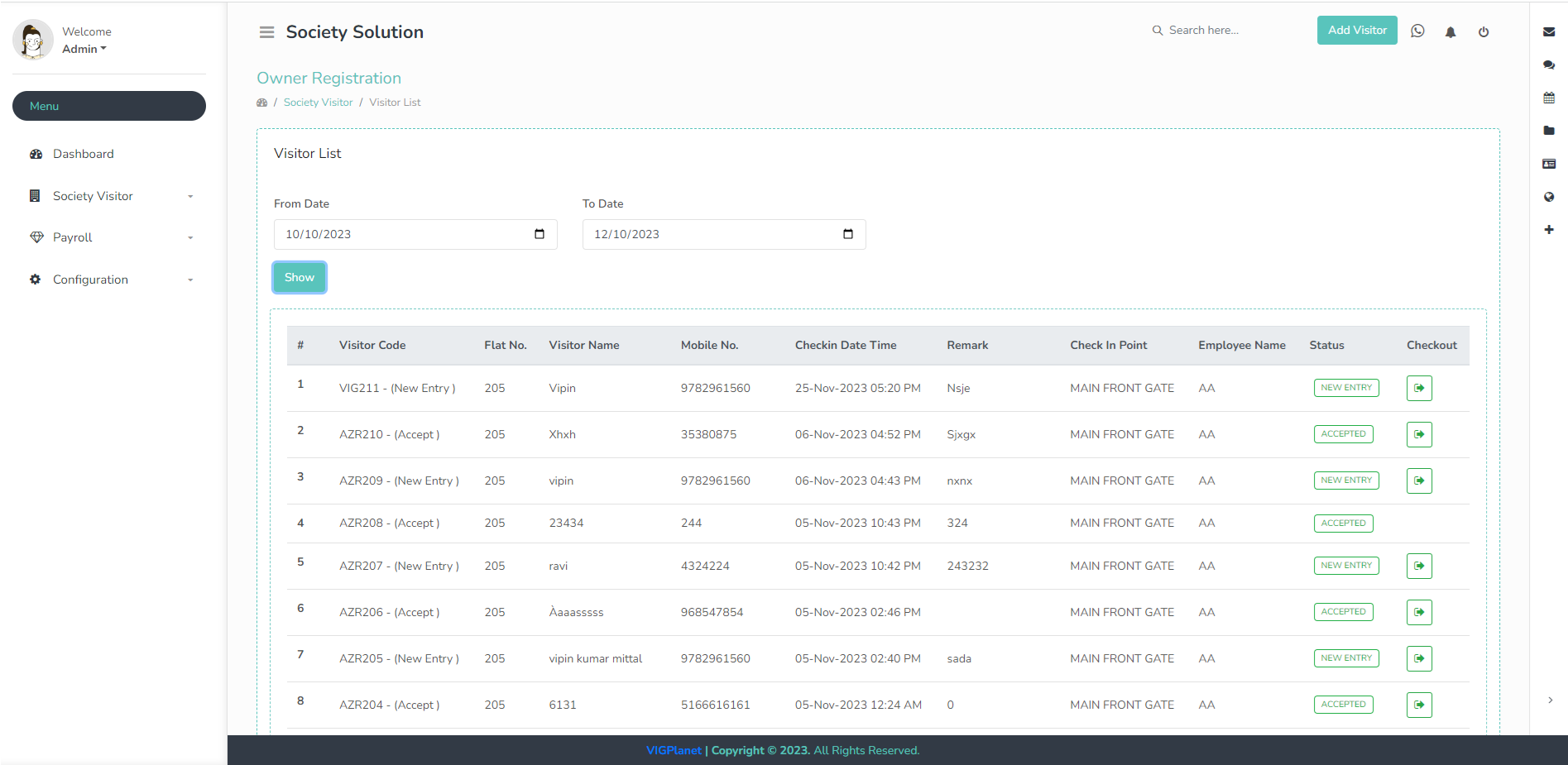Click the breadcrumb dashboard home icon

[x=261, y=103]
